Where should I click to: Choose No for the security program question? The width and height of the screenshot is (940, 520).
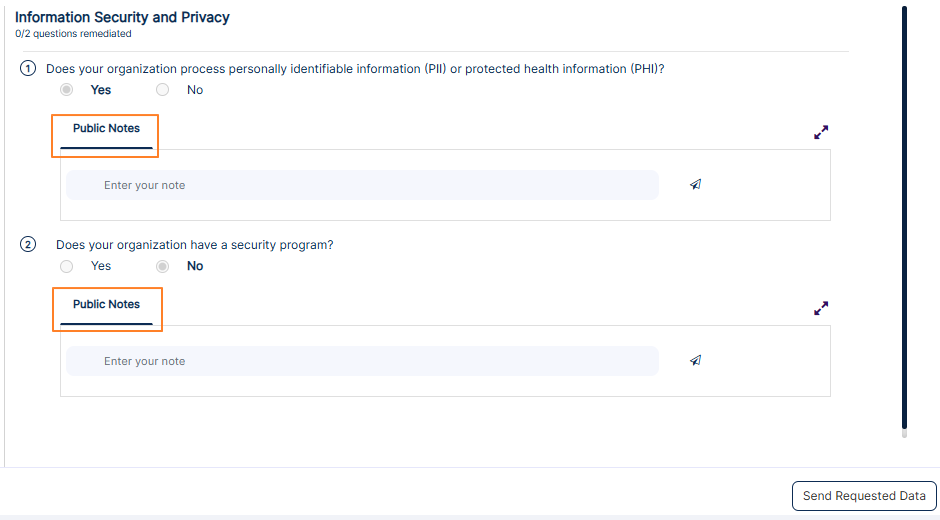click(x=163, y=266)
